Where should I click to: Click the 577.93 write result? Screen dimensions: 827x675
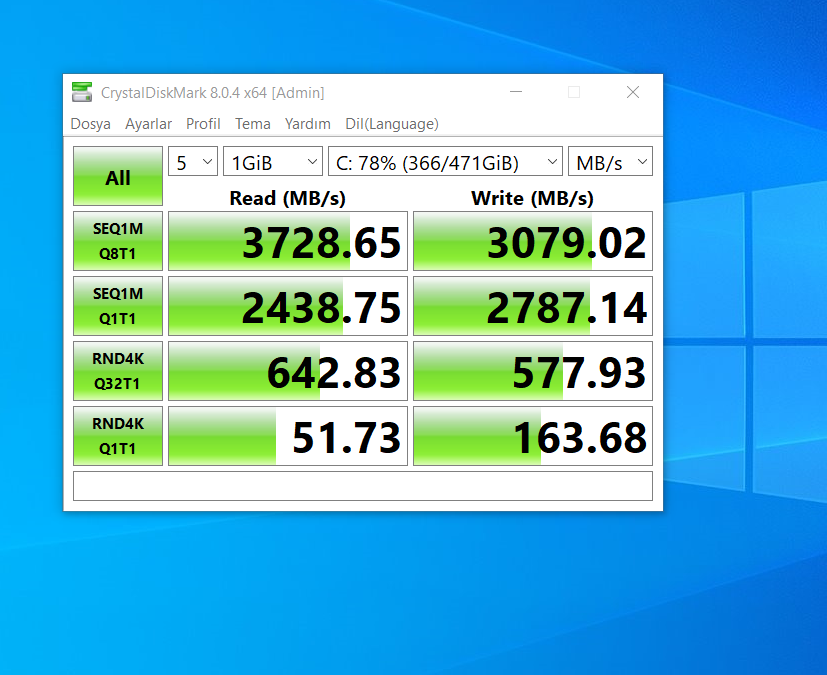point(533,371)
